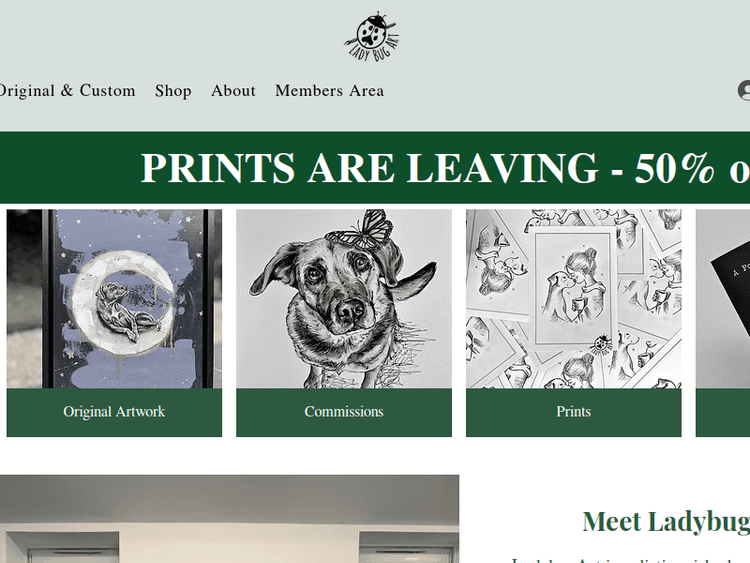This screenshot has width=750, height=563.
Task: Open the Shop menu item
Action: click(x=173, y=90)
